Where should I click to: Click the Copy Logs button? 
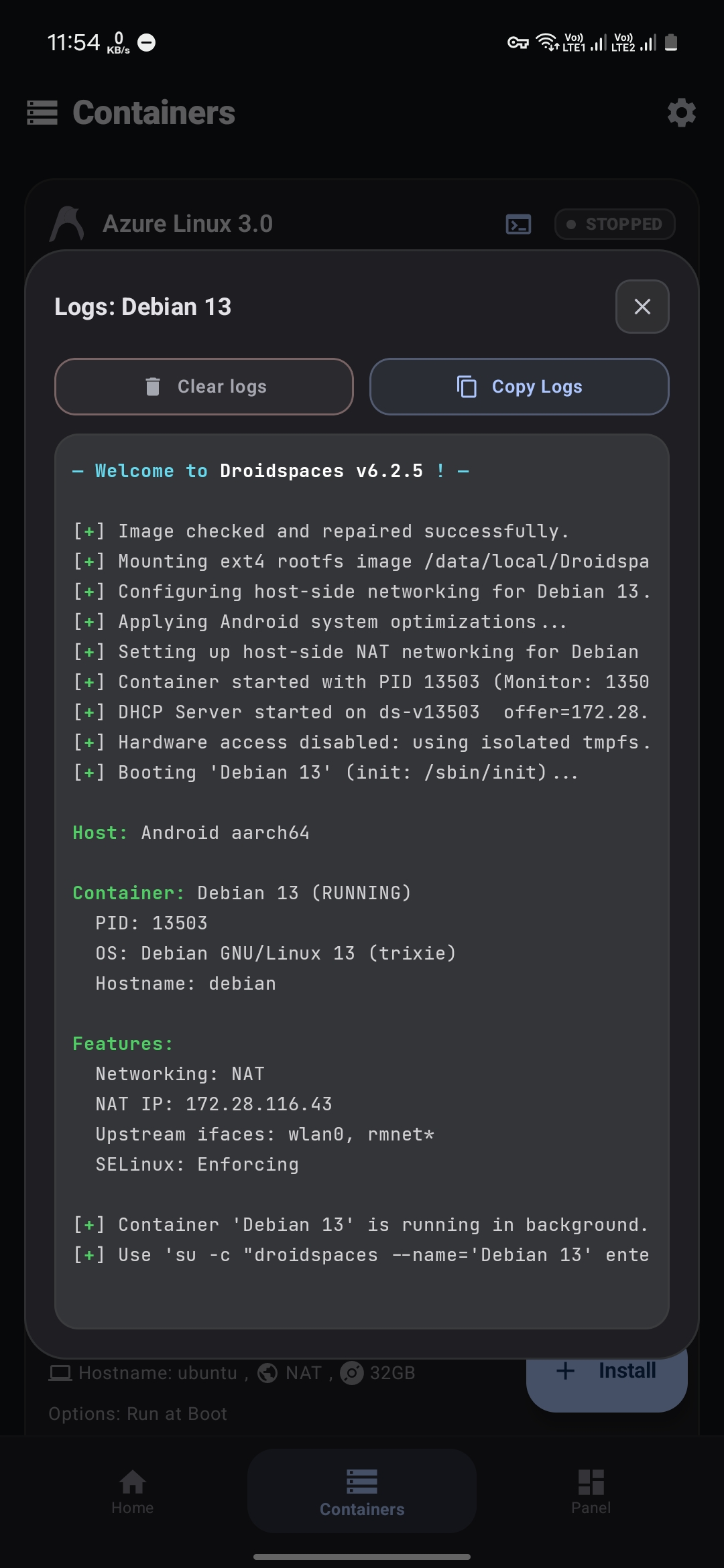pos(520,387)
